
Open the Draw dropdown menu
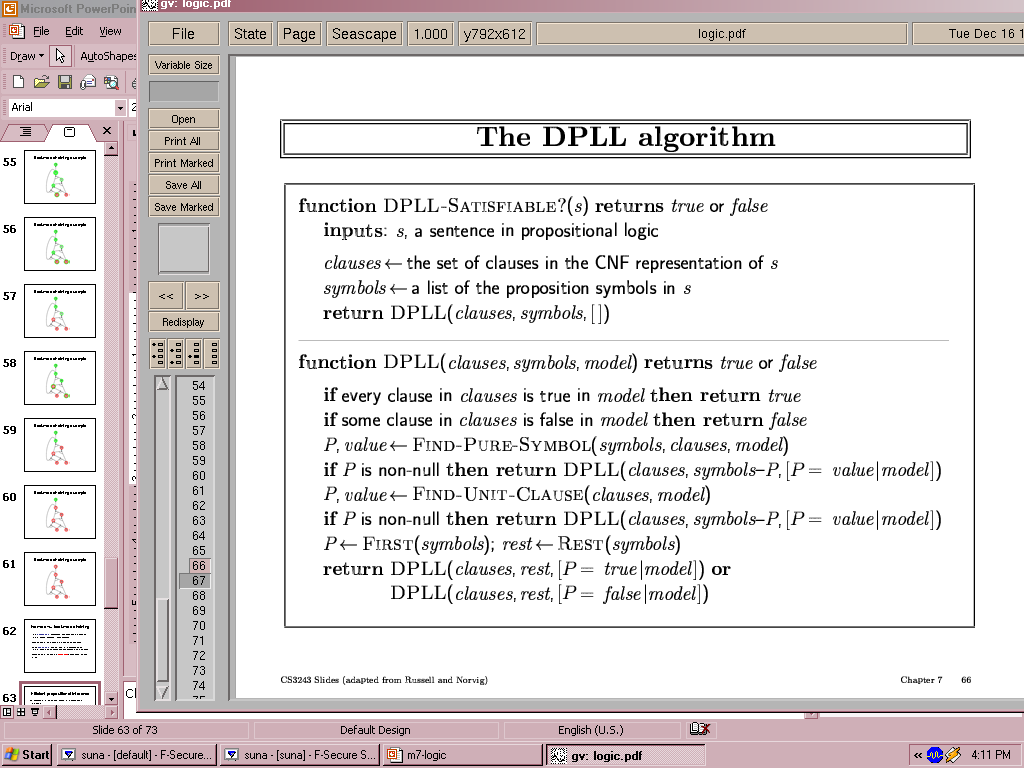click(26, 57)
